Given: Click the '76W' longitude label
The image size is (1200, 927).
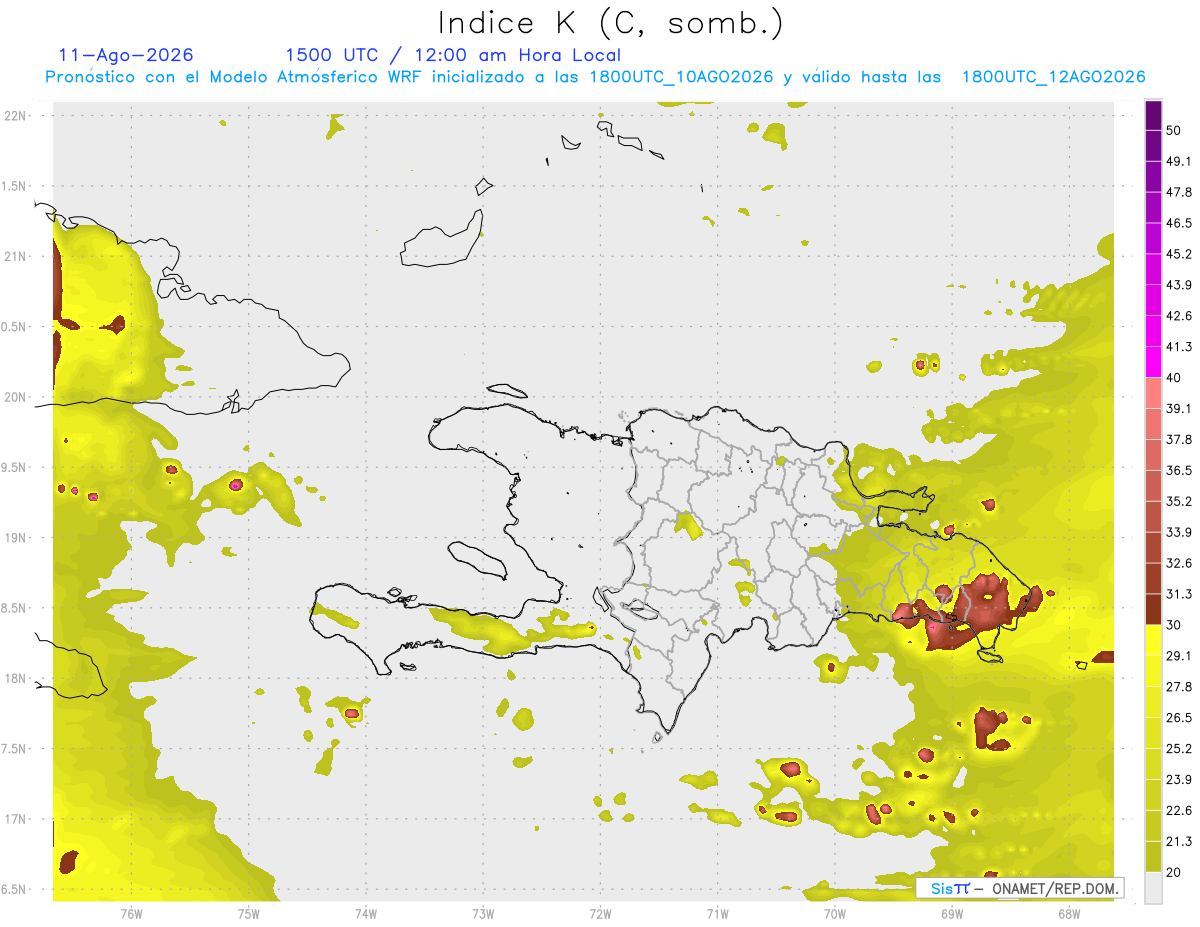Looking at the screenshot, I should (131, 913).
